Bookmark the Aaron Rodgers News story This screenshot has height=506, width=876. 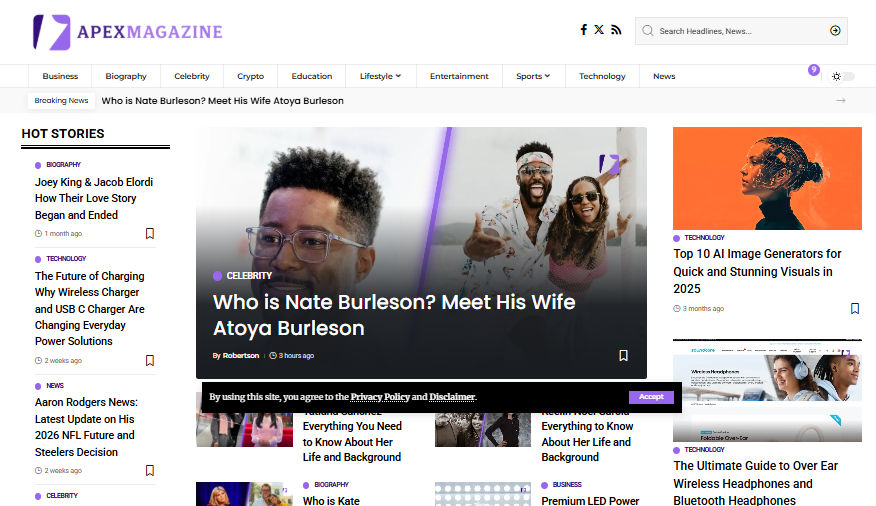coord(150,471)
